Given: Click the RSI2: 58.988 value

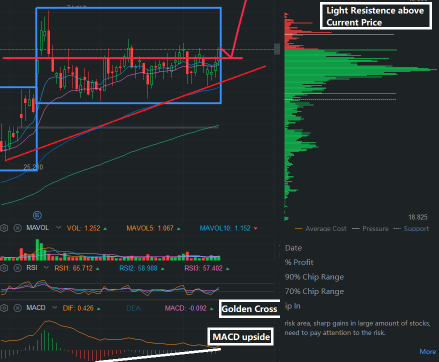Looking at the screenshot, I should [x=138, y=268].
